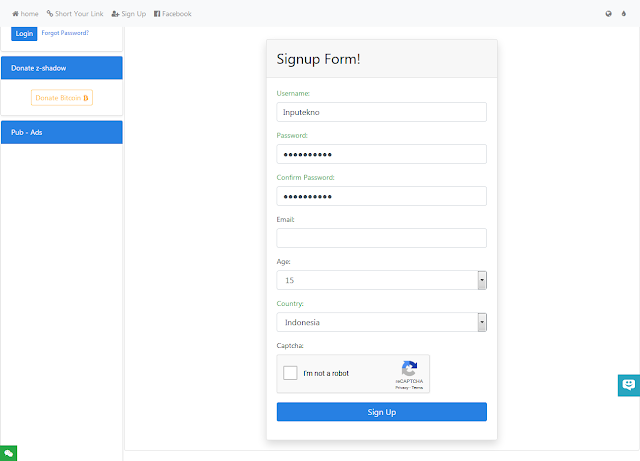Click the empty Email field
The height and width of the screenshot is (461, 640).
pos(382,238)
